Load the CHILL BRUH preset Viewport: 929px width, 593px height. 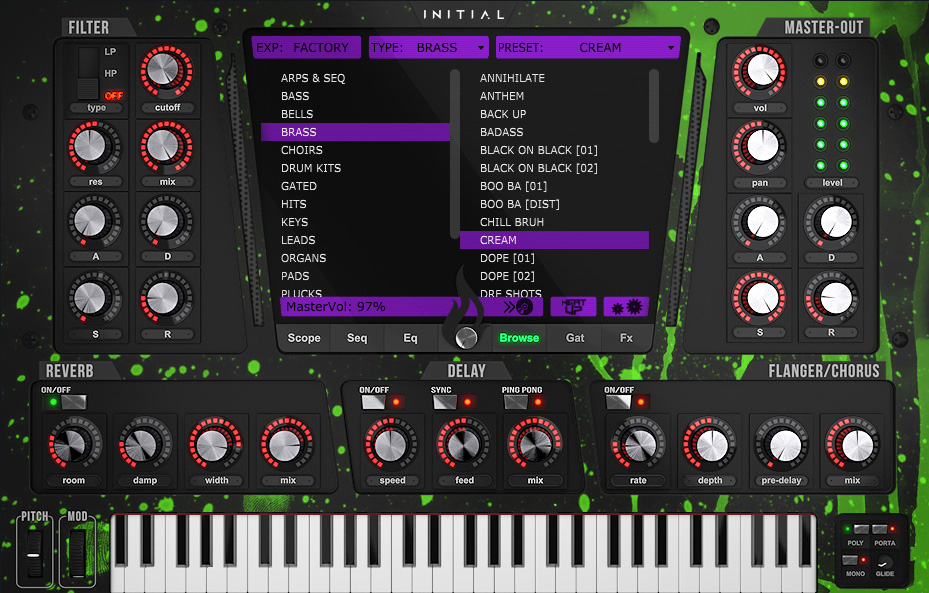512,222
